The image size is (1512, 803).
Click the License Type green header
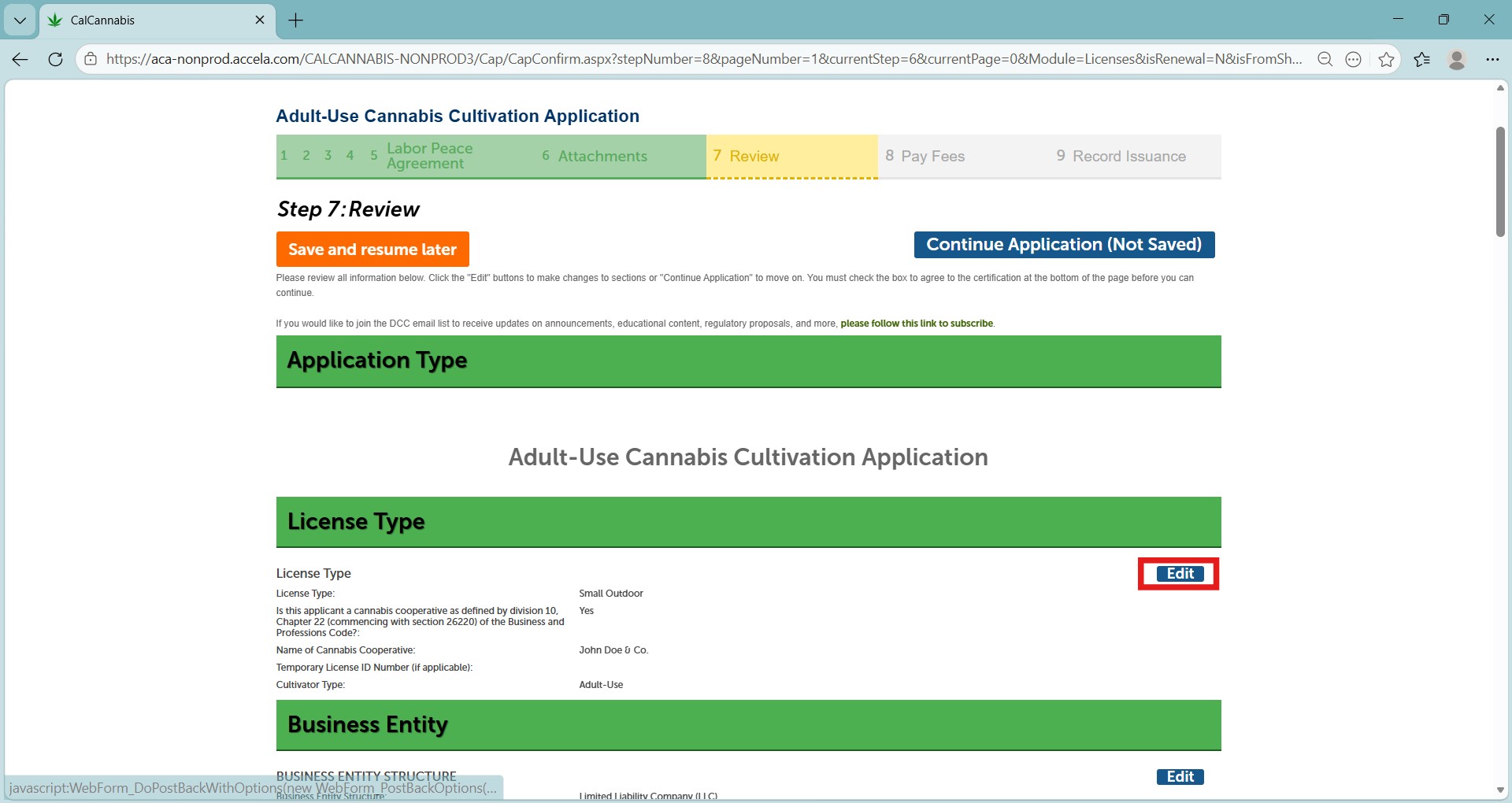(748, 522)
